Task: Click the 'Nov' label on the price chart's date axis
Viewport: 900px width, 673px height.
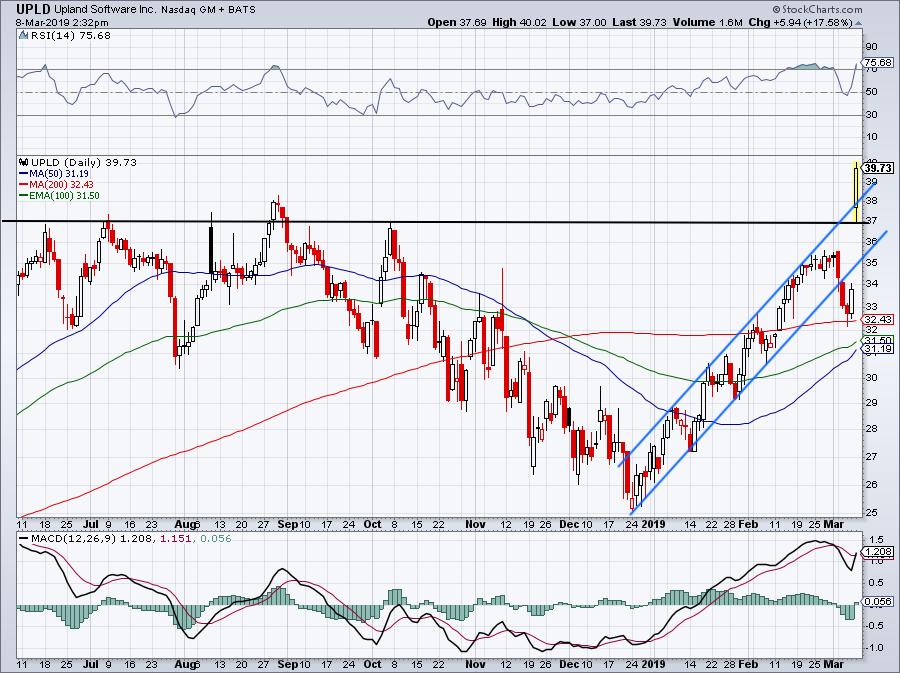Action: (475, 524)
